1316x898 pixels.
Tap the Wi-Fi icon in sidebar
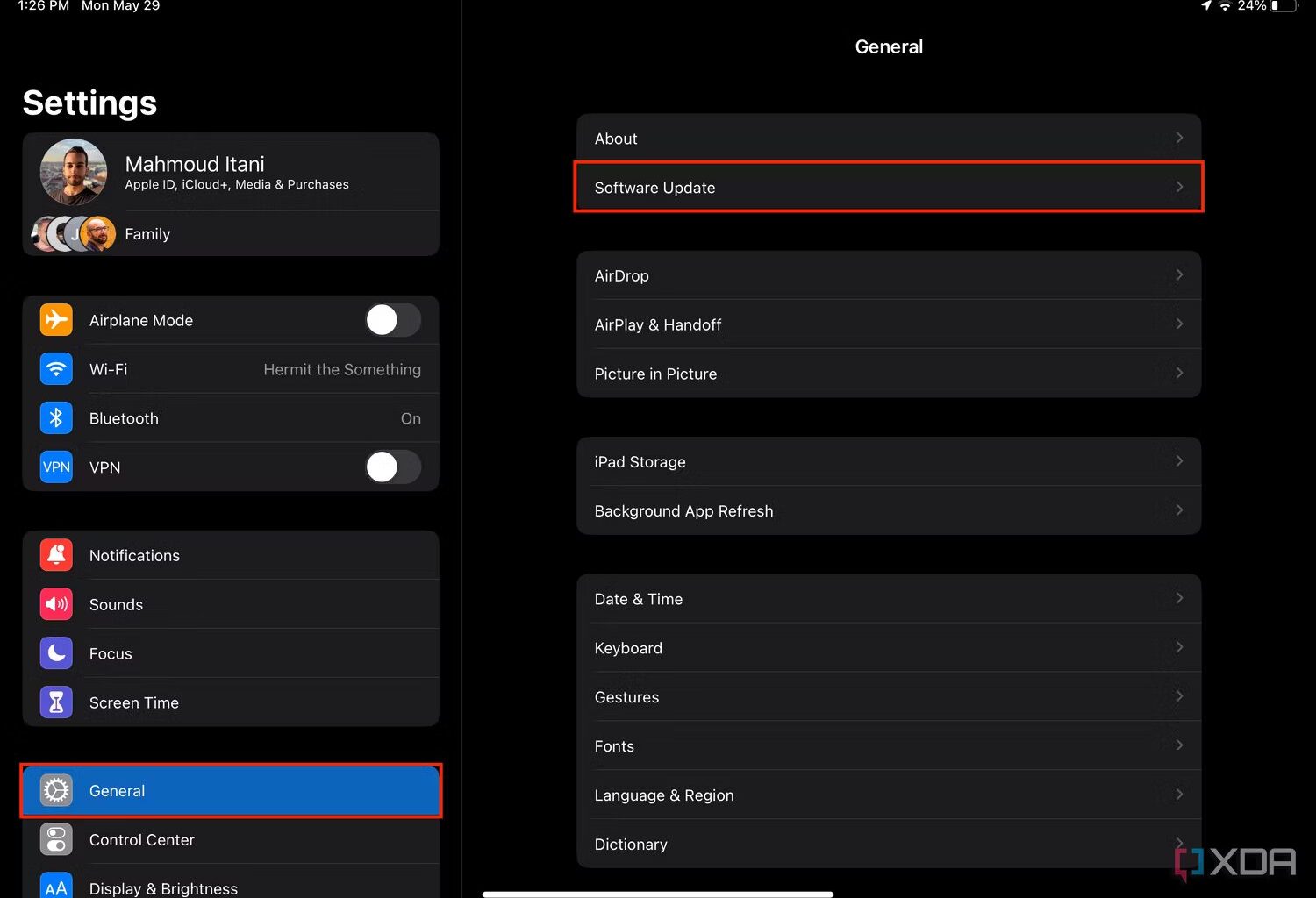(x=56, y=369)
